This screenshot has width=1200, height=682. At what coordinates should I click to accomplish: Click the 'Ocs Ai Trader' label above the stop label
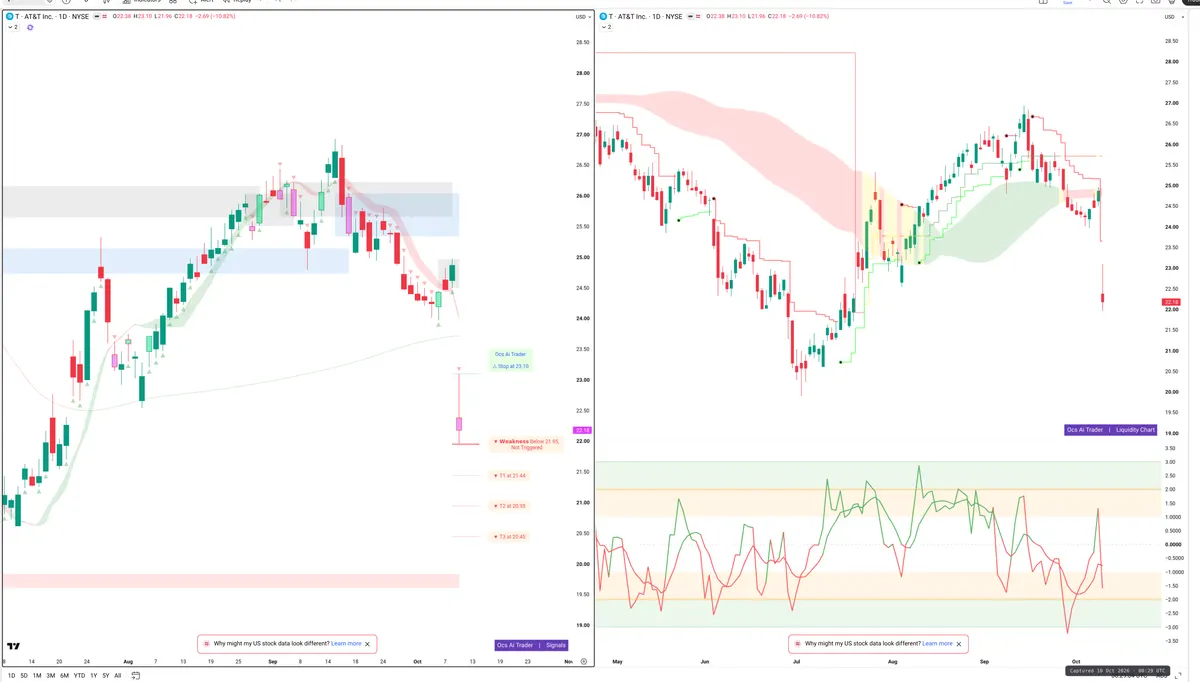[510, 354]
